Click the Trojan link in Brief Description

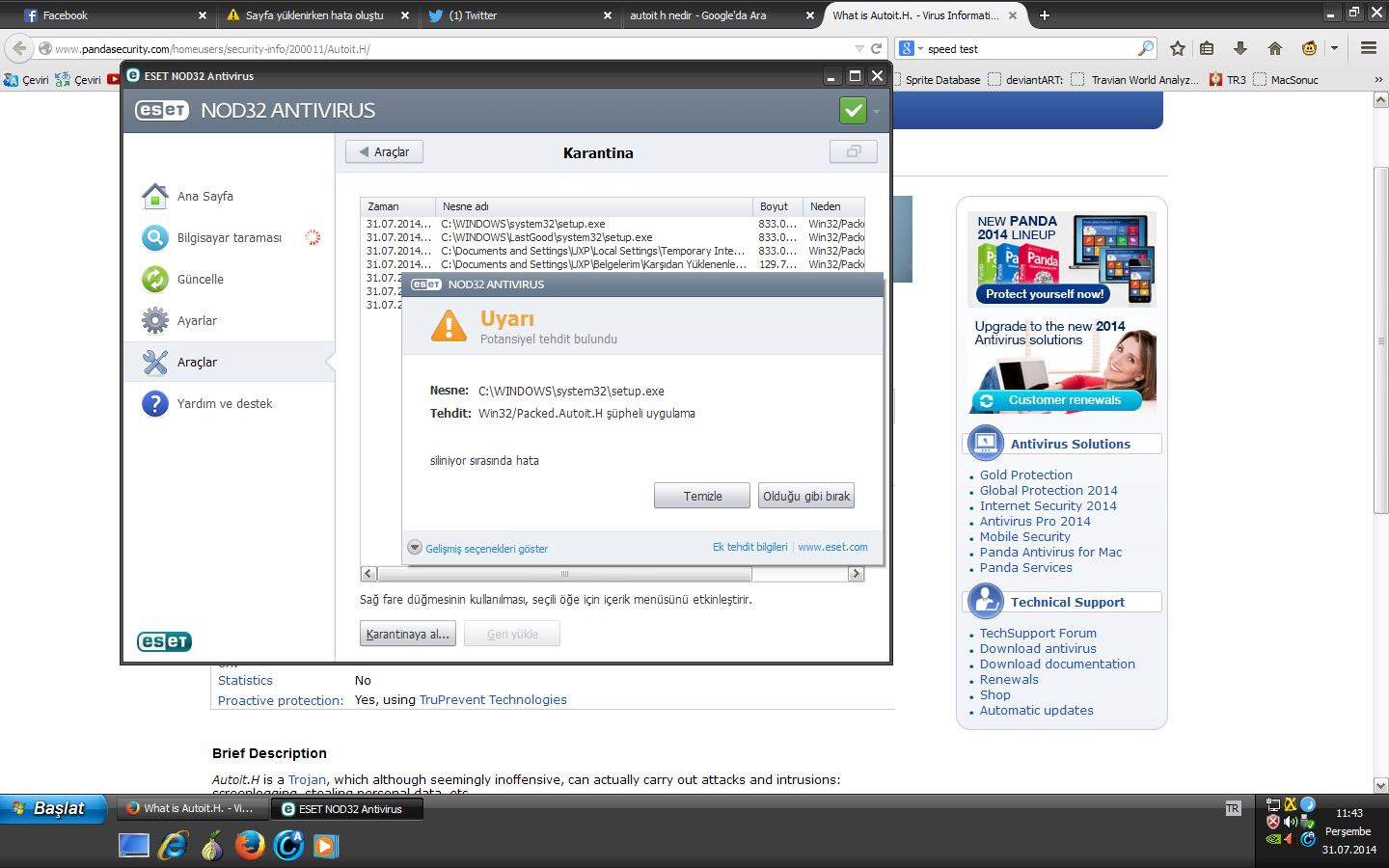(308, 779)
